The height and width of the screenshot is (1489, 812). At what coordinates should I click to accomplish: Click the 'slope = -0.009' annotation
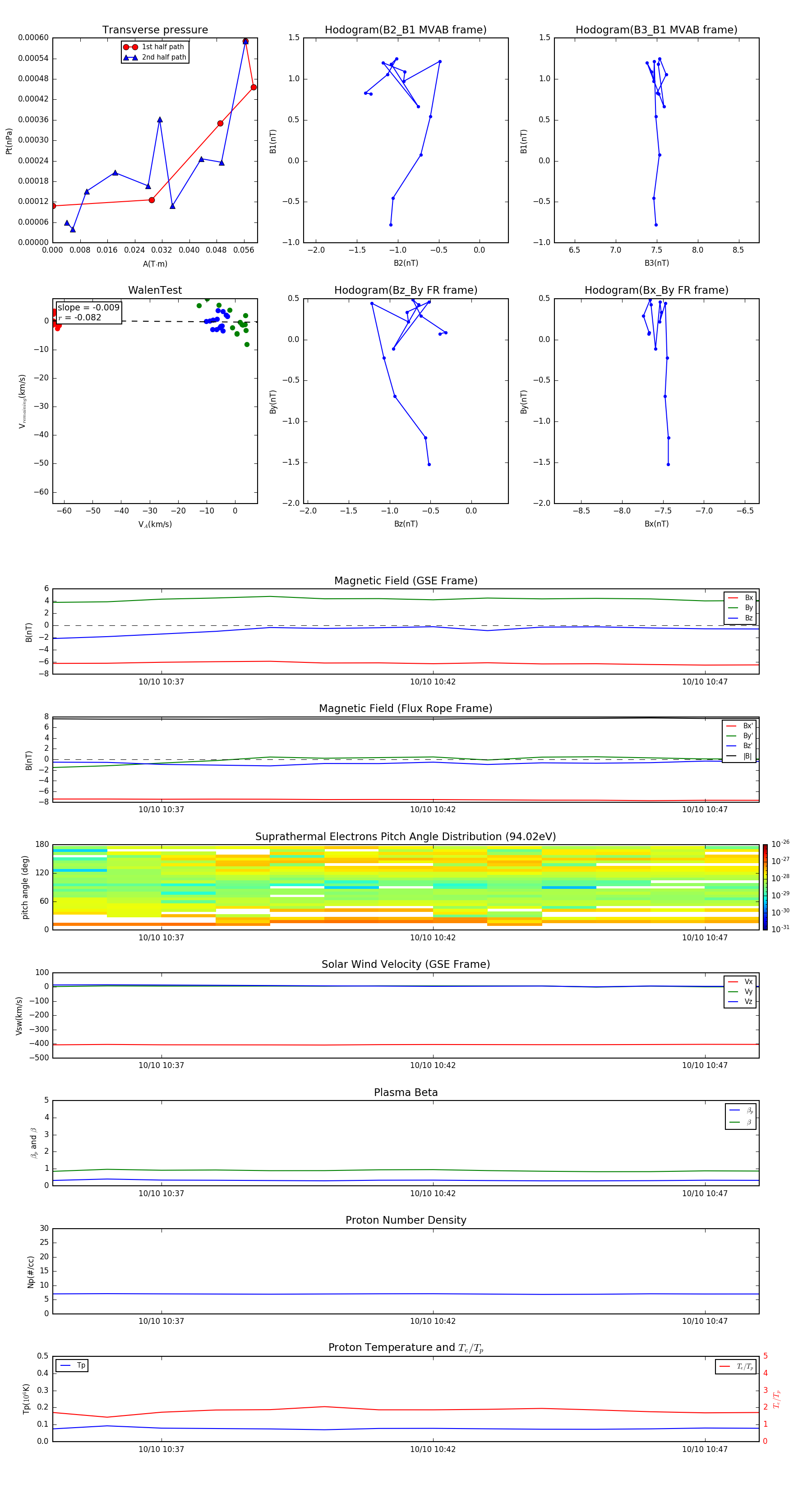pos(88,308)
